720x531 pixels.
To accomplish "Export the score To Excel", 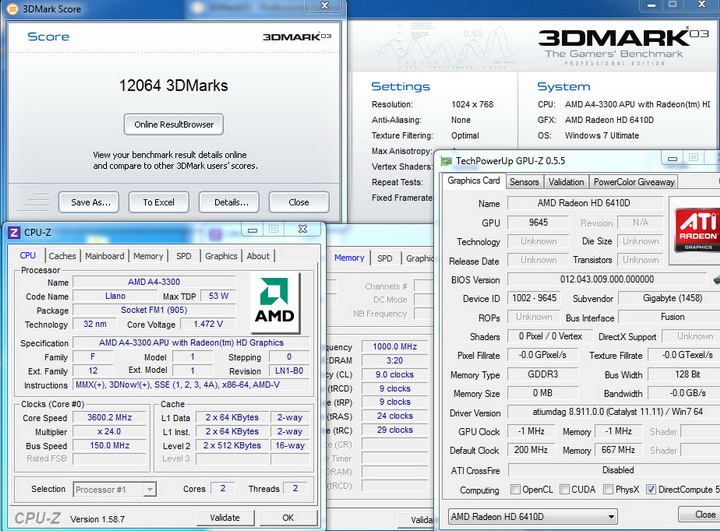I will 158,202.
